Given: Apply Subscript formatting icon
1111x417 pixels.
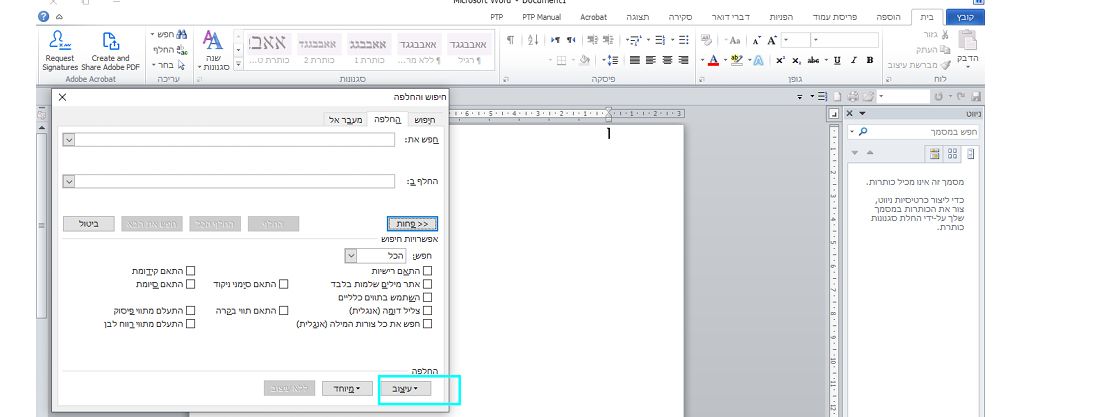Looking at the screenshot, I should click(796, 60).
